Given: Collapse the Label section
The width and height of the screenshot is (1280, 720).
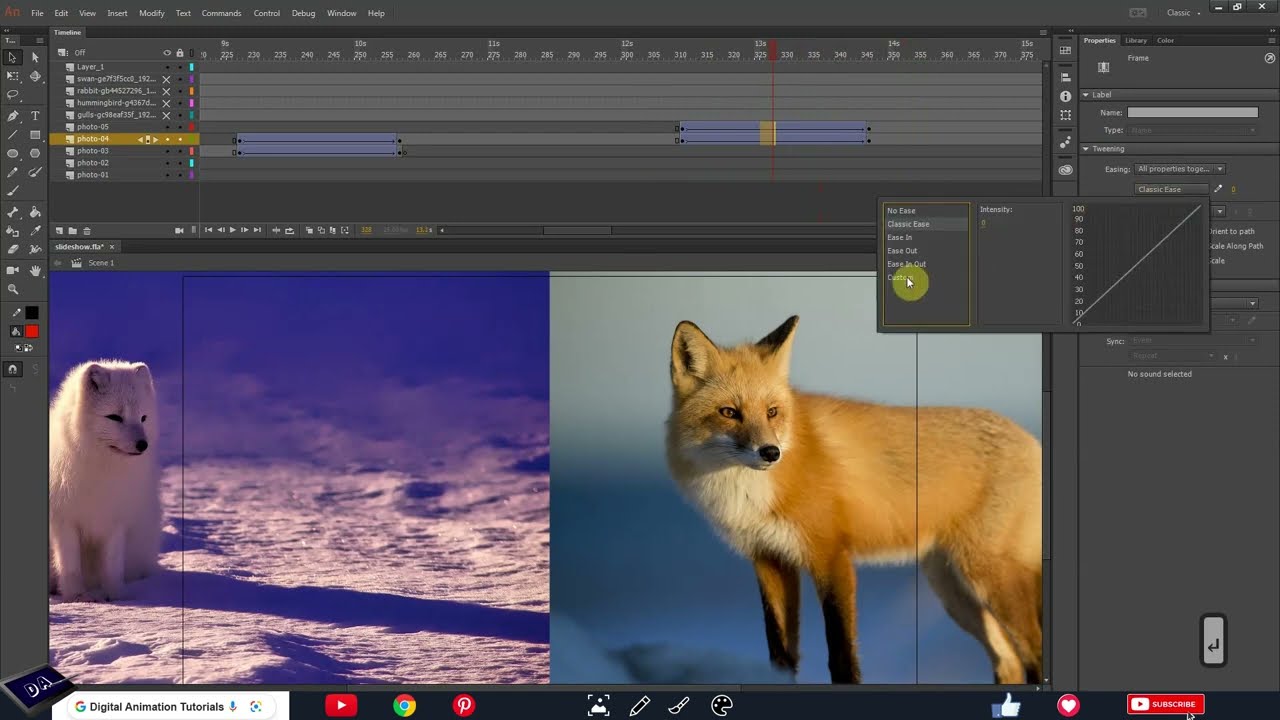Looking at the screenshot, I should point(1086,95).
